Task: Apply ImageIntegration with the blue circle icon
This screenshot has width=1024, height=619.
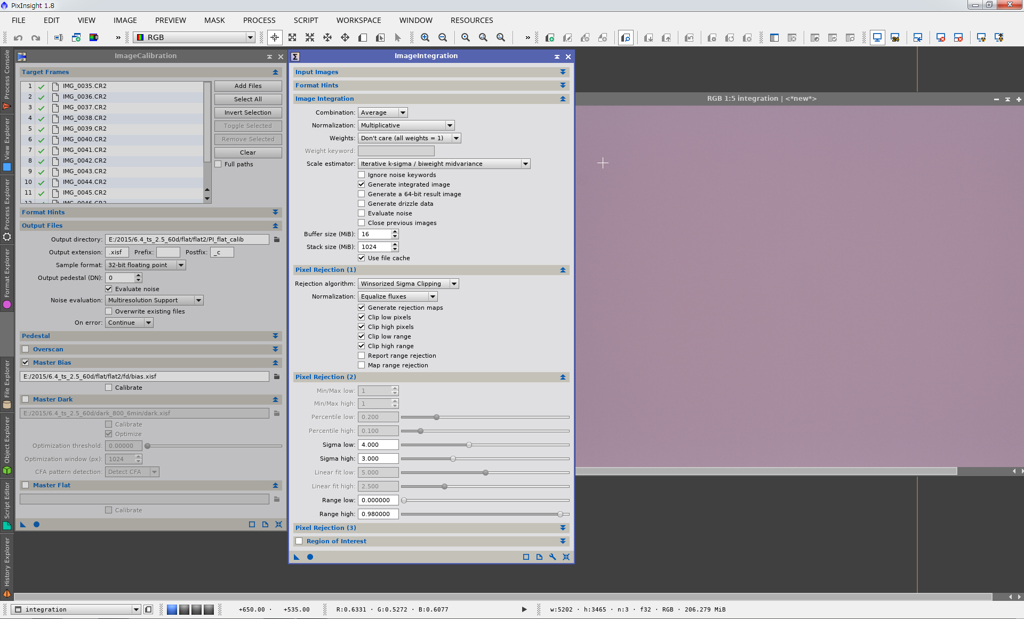Action: click(310, 557)
